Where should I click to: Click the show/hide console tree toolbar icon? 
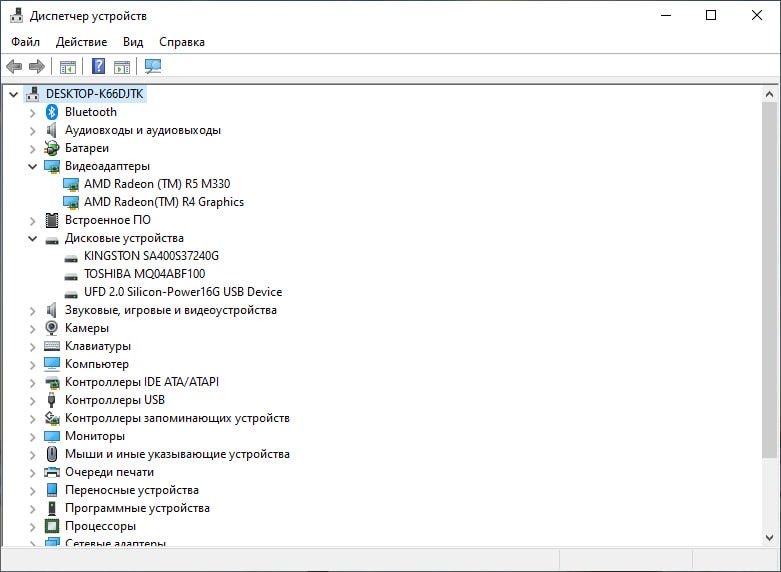68,66
